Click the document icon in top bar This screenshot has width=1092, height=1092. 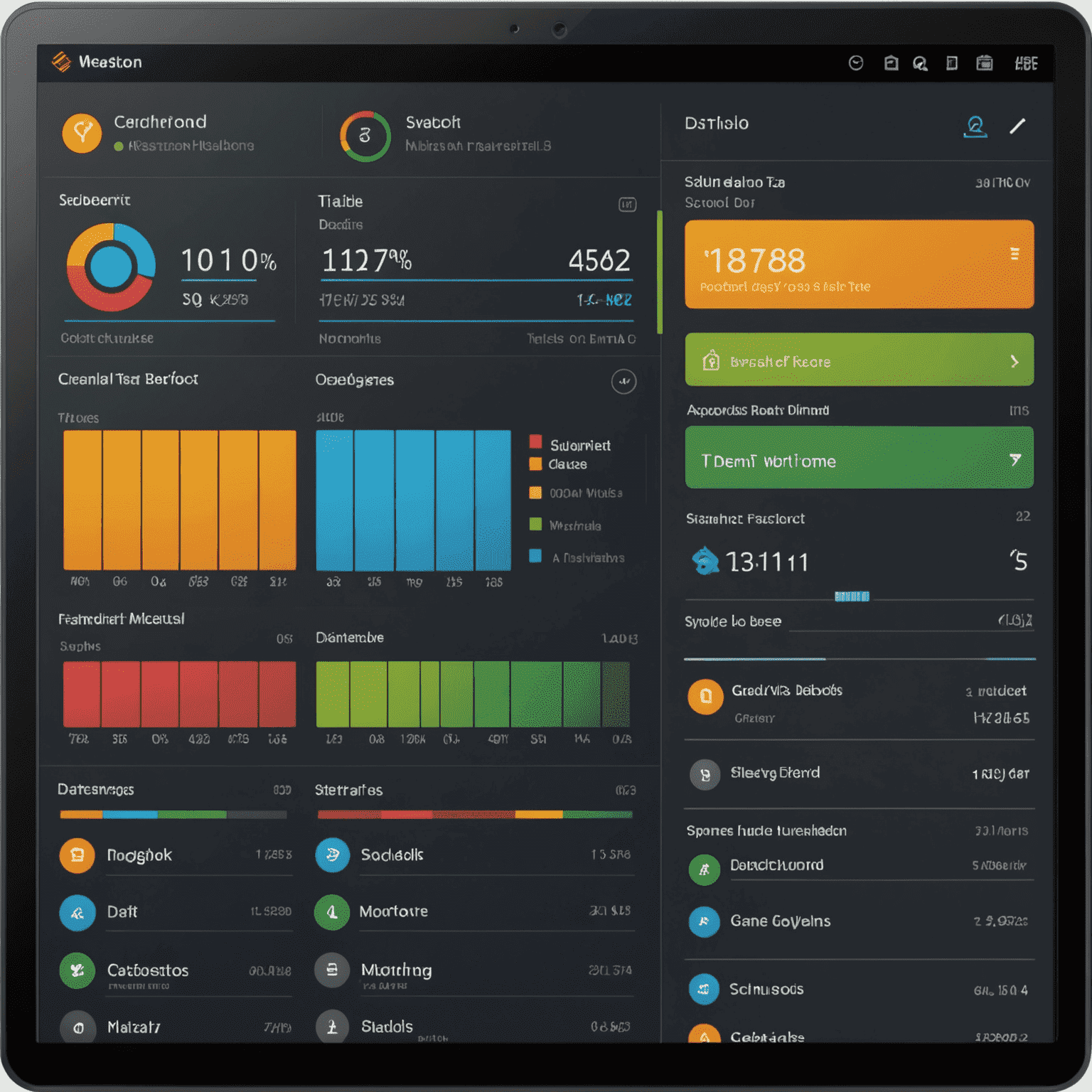pos(952,63)
